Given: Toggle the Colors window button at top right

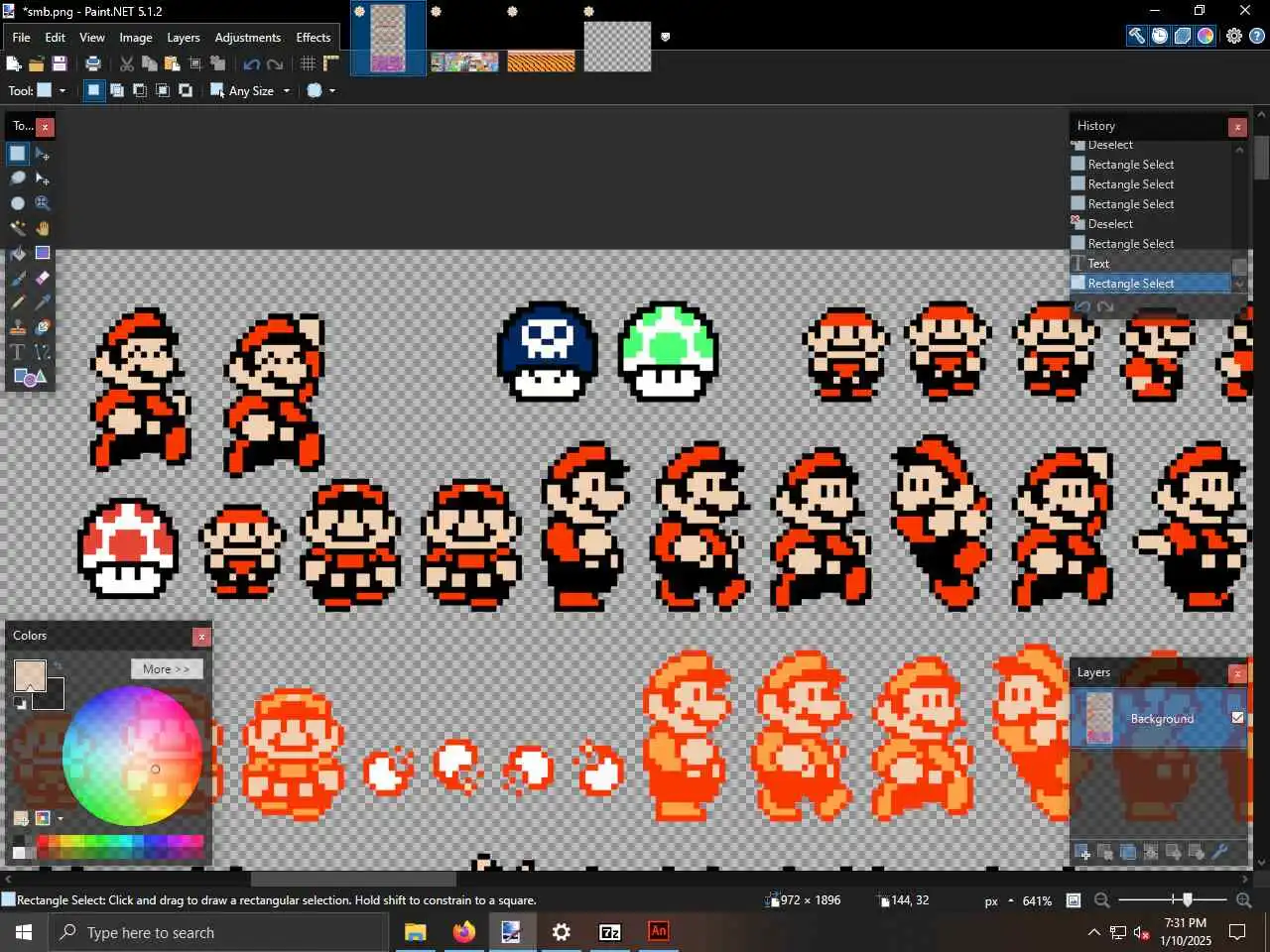Looking at the screenshot, I should pyautogui.click(x=1206, y=36).
